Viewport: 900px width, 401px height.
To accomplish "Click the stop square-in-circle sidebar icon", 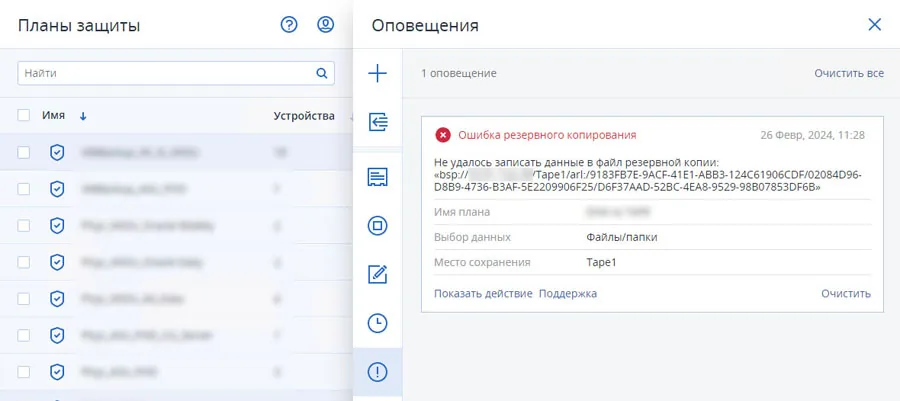I will [x=378, y=225].
